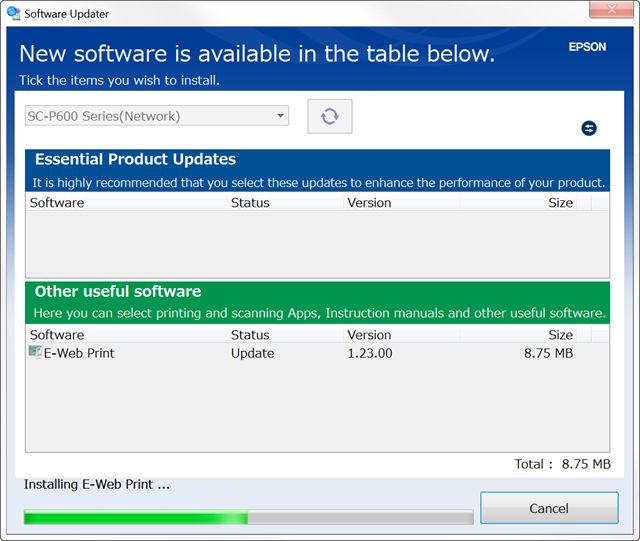The image size is (640, 541).
Task: Click the Installing E-Web Print status text
Action: (x=97, y=484)
